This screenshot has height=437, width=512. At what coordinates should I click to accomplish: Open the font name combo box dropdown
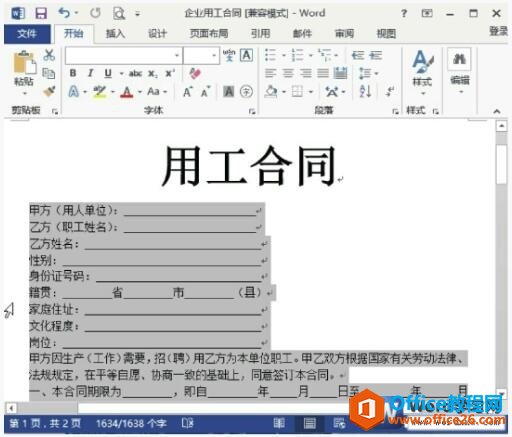pos(177,55)
